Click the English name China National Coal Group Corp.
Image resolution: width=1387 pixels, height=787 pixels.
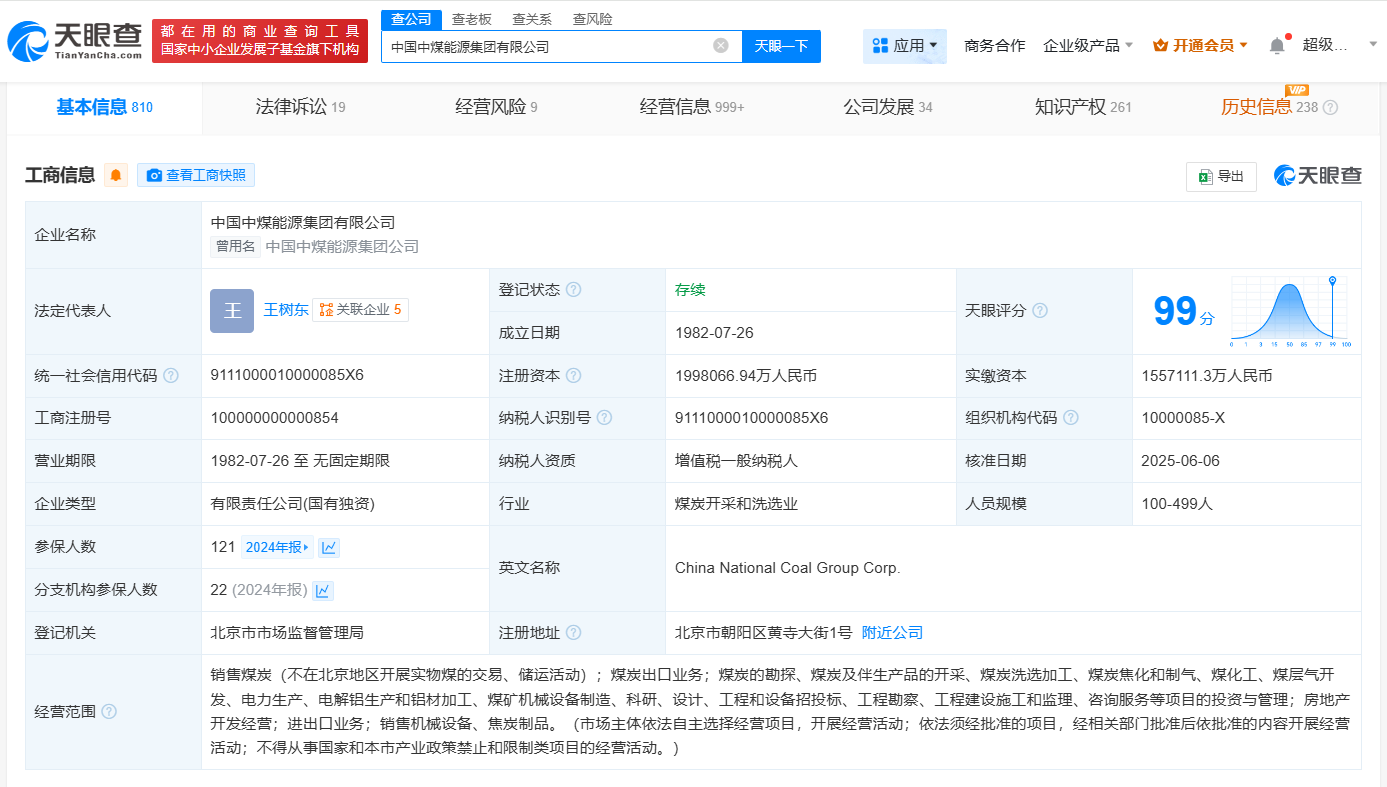point(788,568)
